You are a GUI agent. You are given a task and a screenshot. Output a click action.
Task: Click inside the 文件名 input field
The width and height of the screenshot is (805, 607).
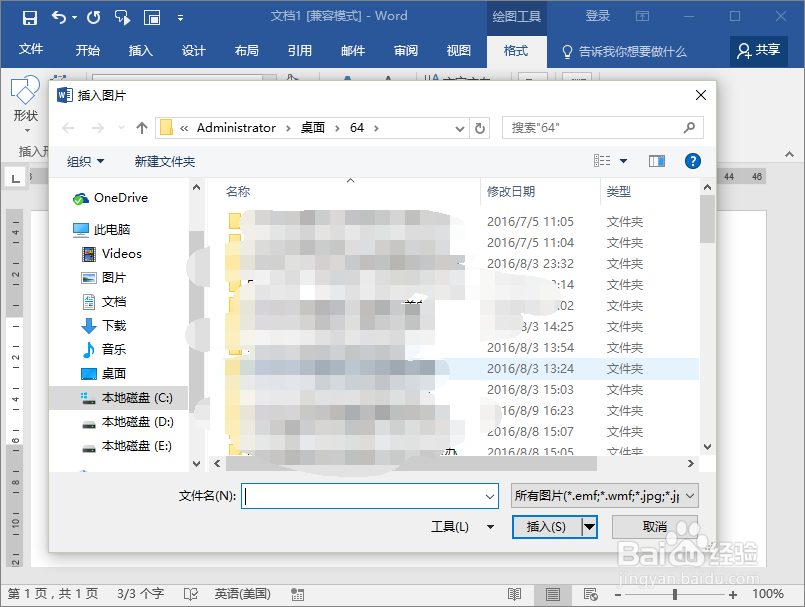[x=370, y=496]
